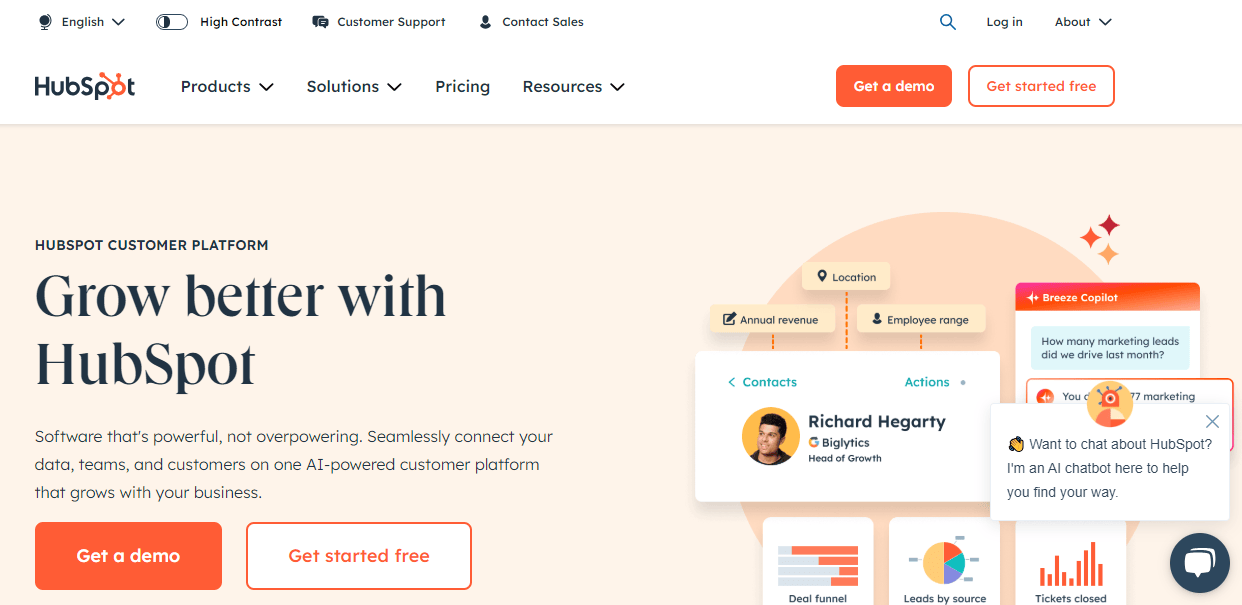Open the Solutions navigation menu

pyautogui.click(x=354, y=87)
